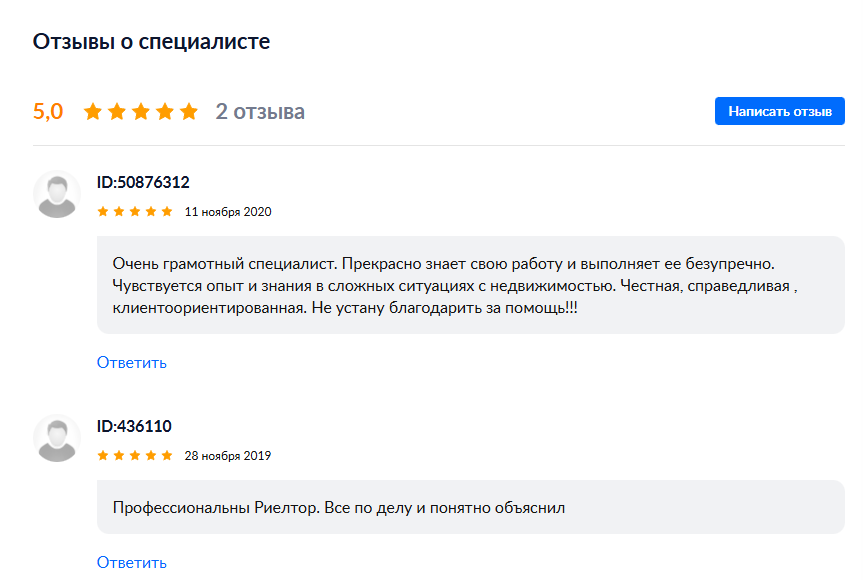863x580 pixels.
Task: Click the middle star in ID:50876312's rating
Action: click(x=134, y=211)
